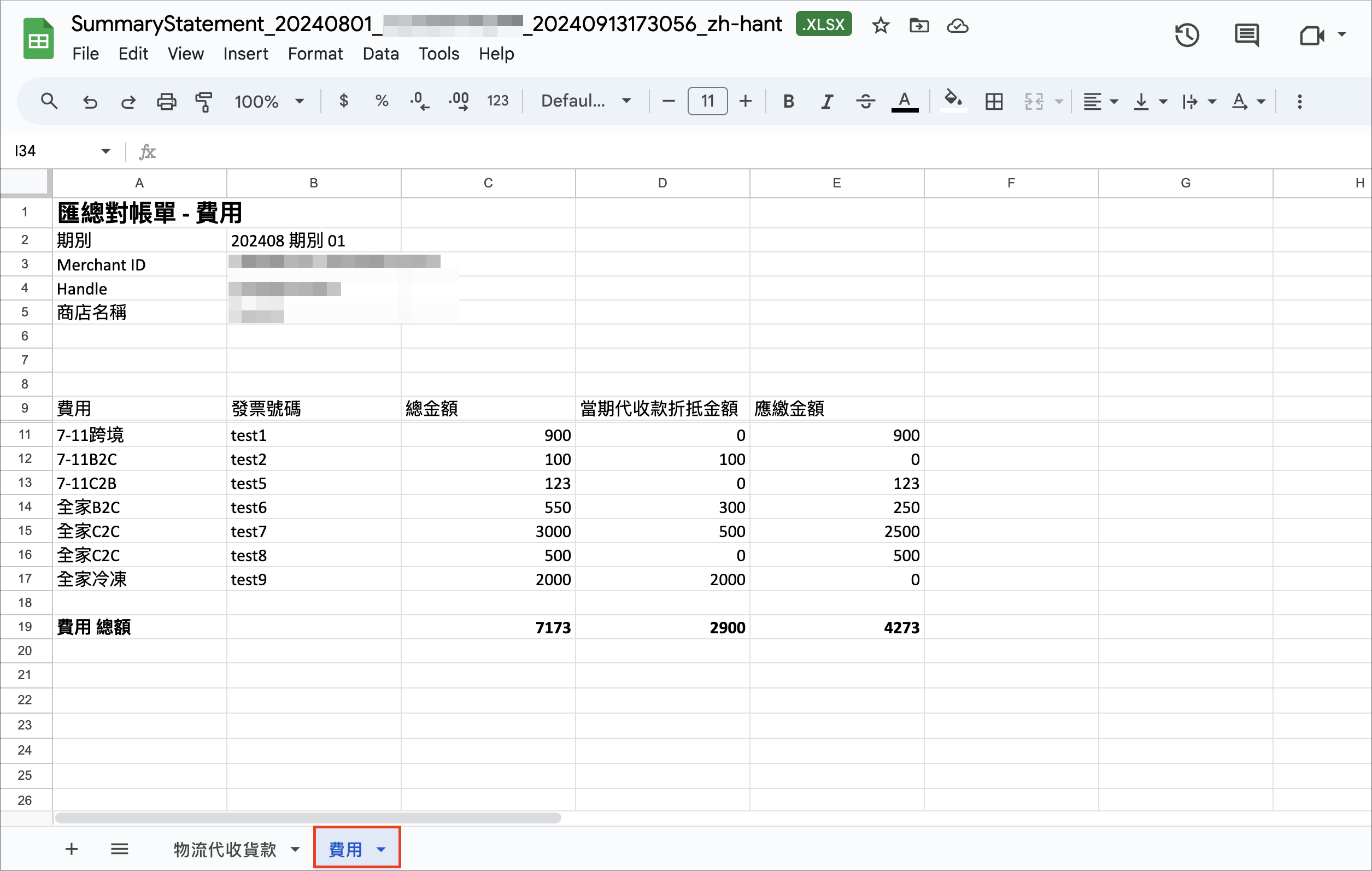
Task: Undo the last action
Action: (90, 102)
